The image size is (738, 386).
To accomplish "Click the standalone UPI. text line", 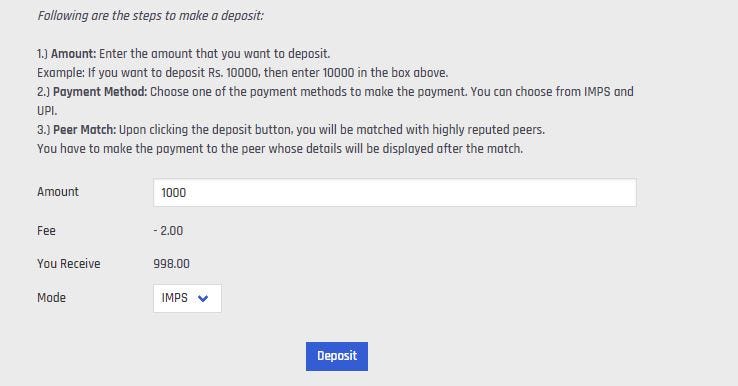I will coord(47,111).
